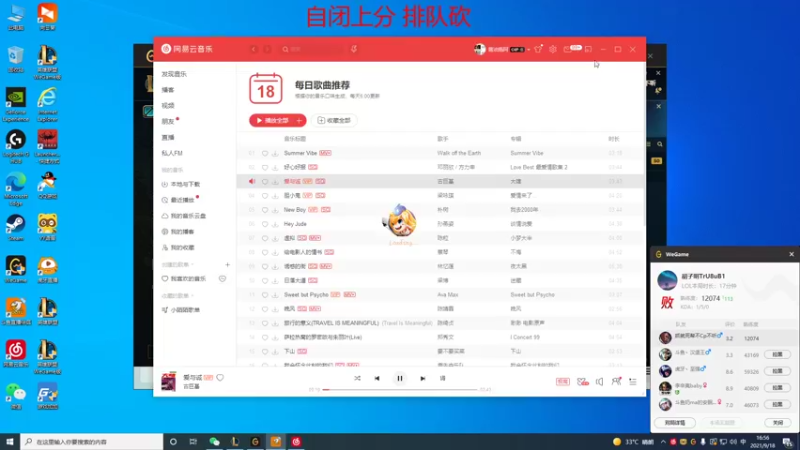The image size is (800, 450).
Task: Show hidden system tray icons chevron
Action: pyautogui.click(x=663, y=442)
